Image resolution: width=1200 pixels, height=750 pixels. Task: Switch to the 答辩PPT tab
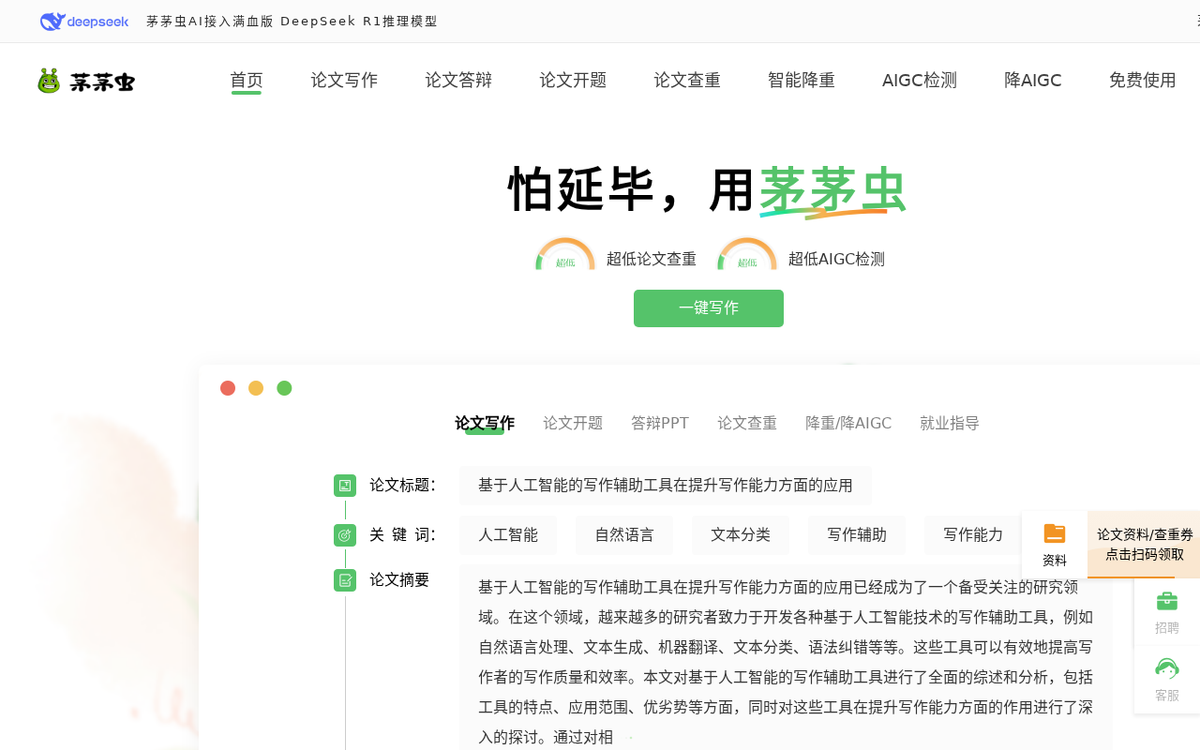(x=660, y=423)
